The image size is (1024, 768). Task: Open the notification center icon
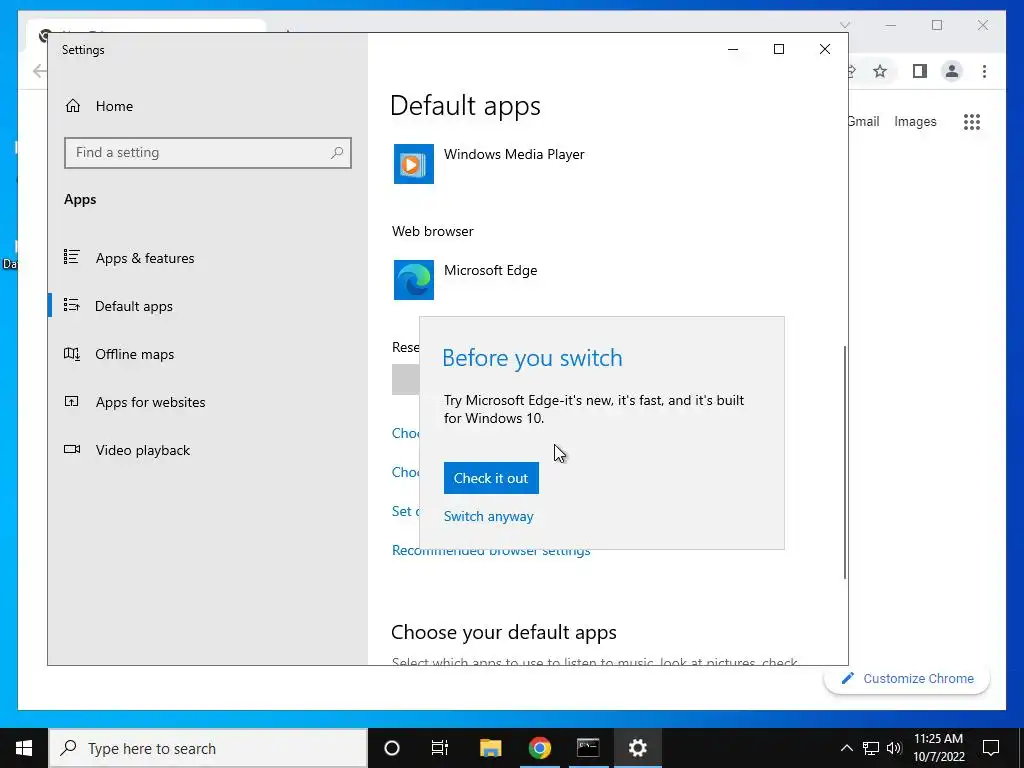pyautogui.click(x=991, y=748)
